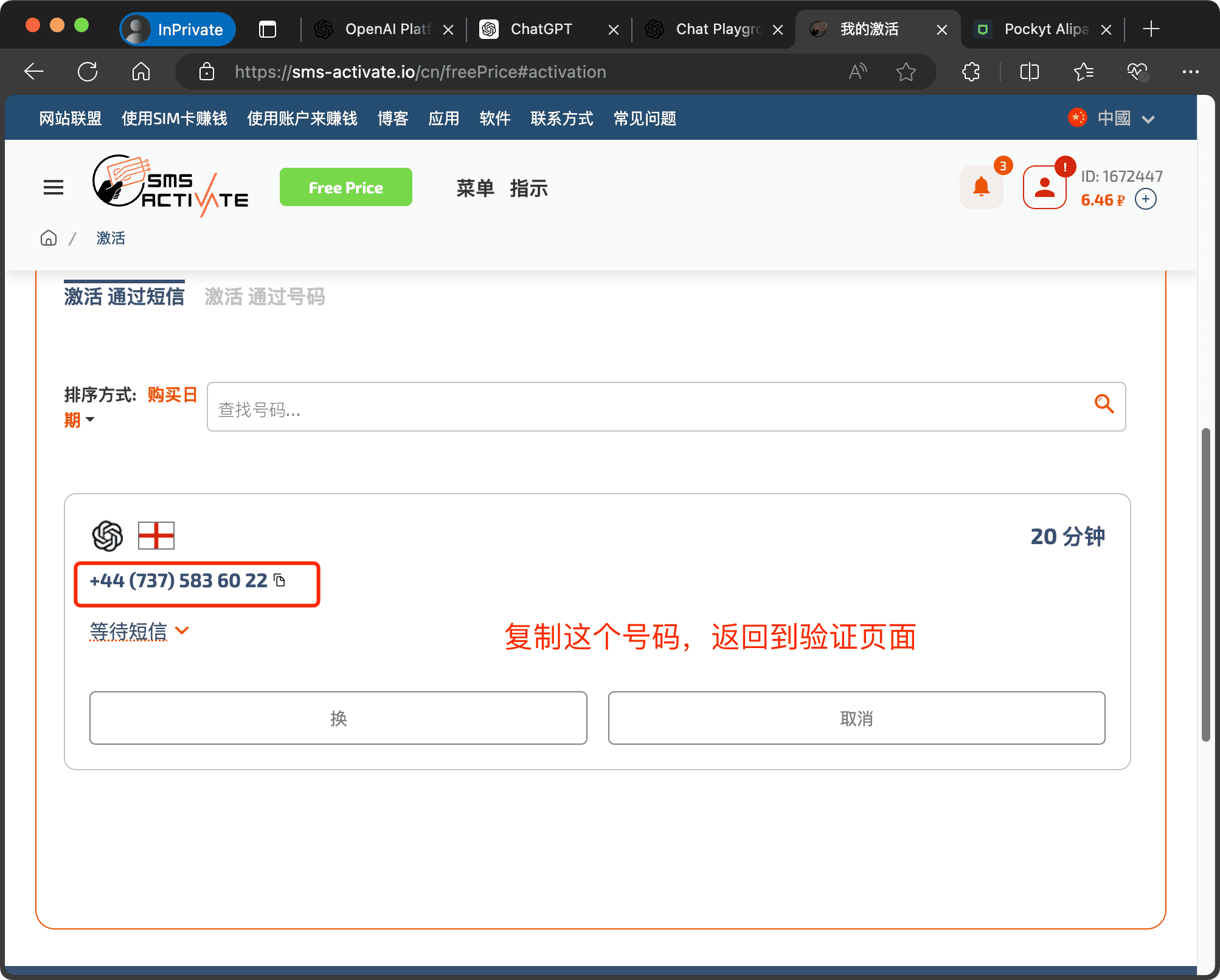Click the 查找号码 search input field
The image size is (1220, 980).
(645, 407)
